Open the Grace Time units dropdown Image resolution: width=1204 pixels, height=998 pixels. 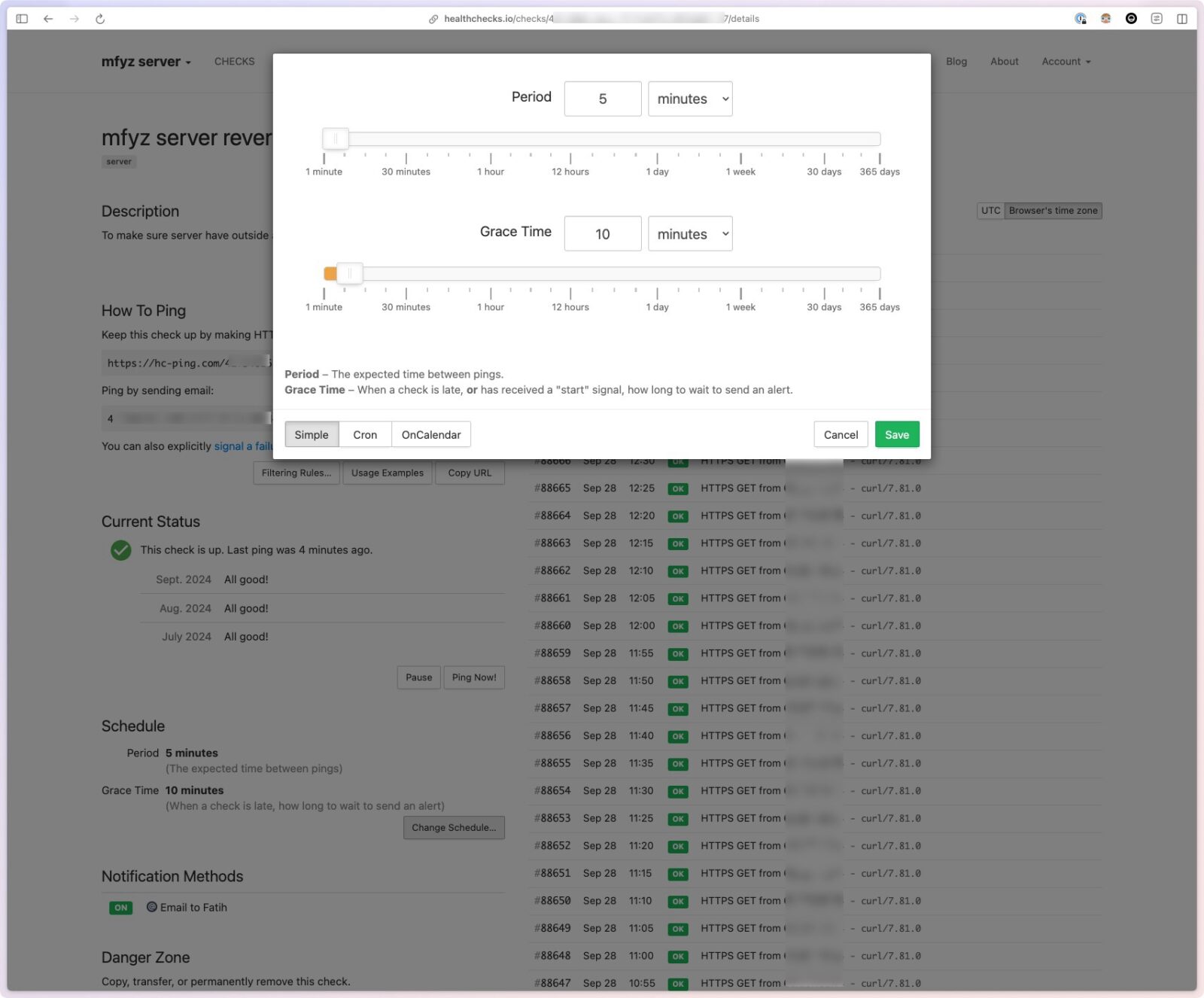click(690, 234)
